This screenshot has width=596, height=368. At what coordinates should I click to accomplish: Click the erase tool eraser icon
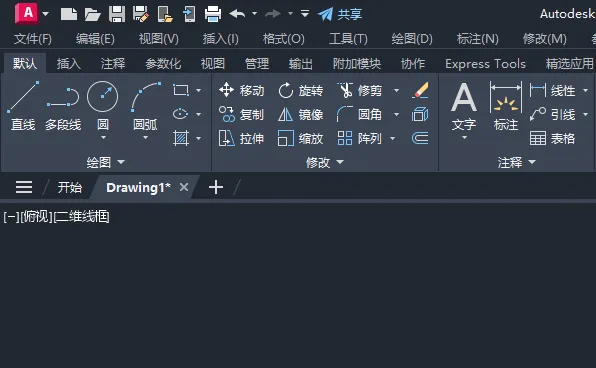420,90
